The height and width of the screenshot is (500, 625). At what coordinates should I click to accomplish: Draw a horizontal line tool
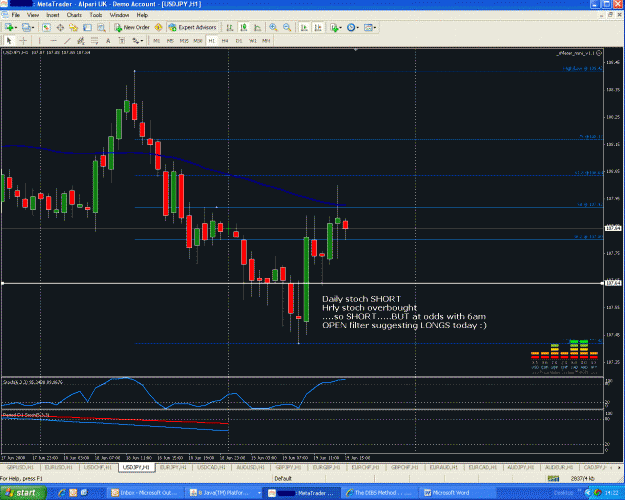(53, 41)
